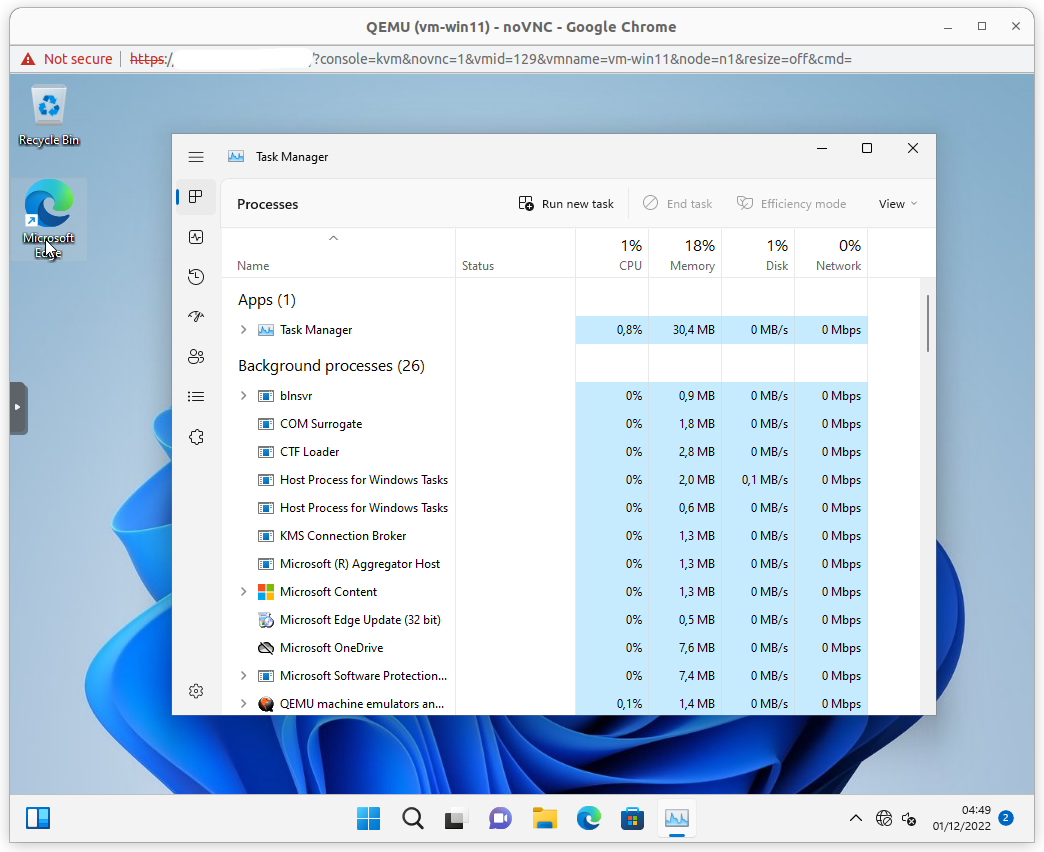Open Recycle Bin desktop icon
1044x852 pixels.
49,115
